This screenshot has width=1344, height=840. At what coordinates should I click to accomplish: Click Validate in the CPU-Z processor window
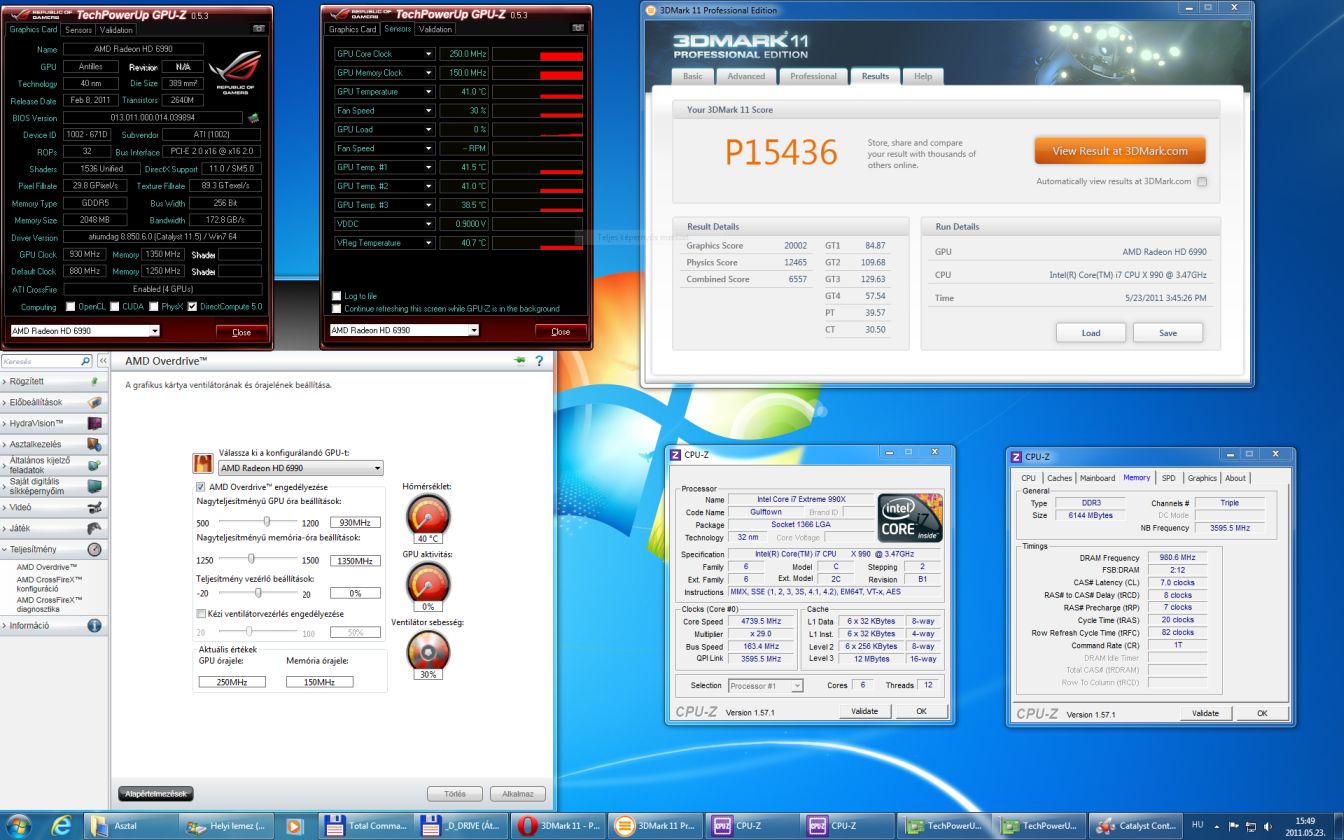point(864,712)
